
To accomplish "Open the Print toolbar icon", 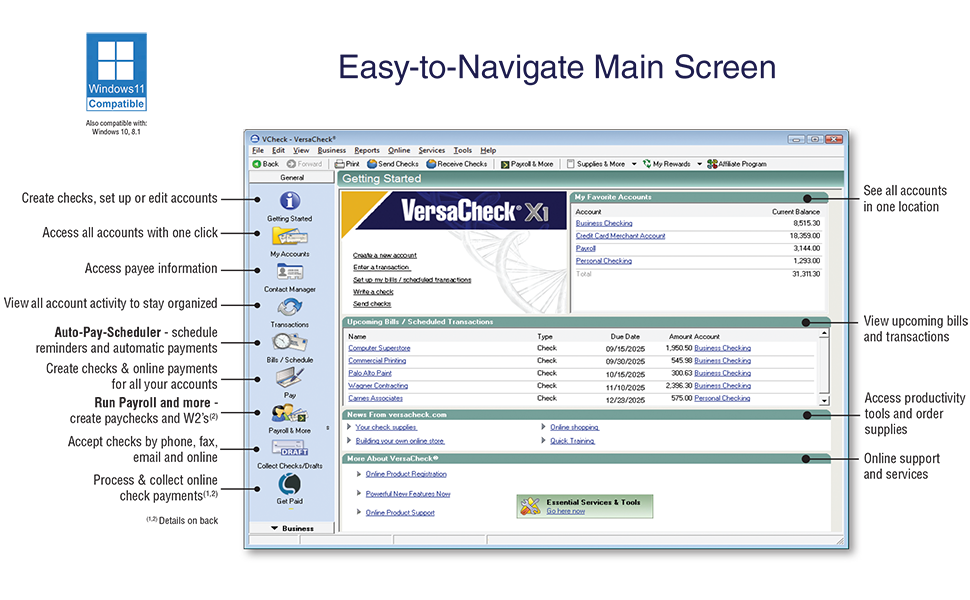I will (x=348, y=164).
